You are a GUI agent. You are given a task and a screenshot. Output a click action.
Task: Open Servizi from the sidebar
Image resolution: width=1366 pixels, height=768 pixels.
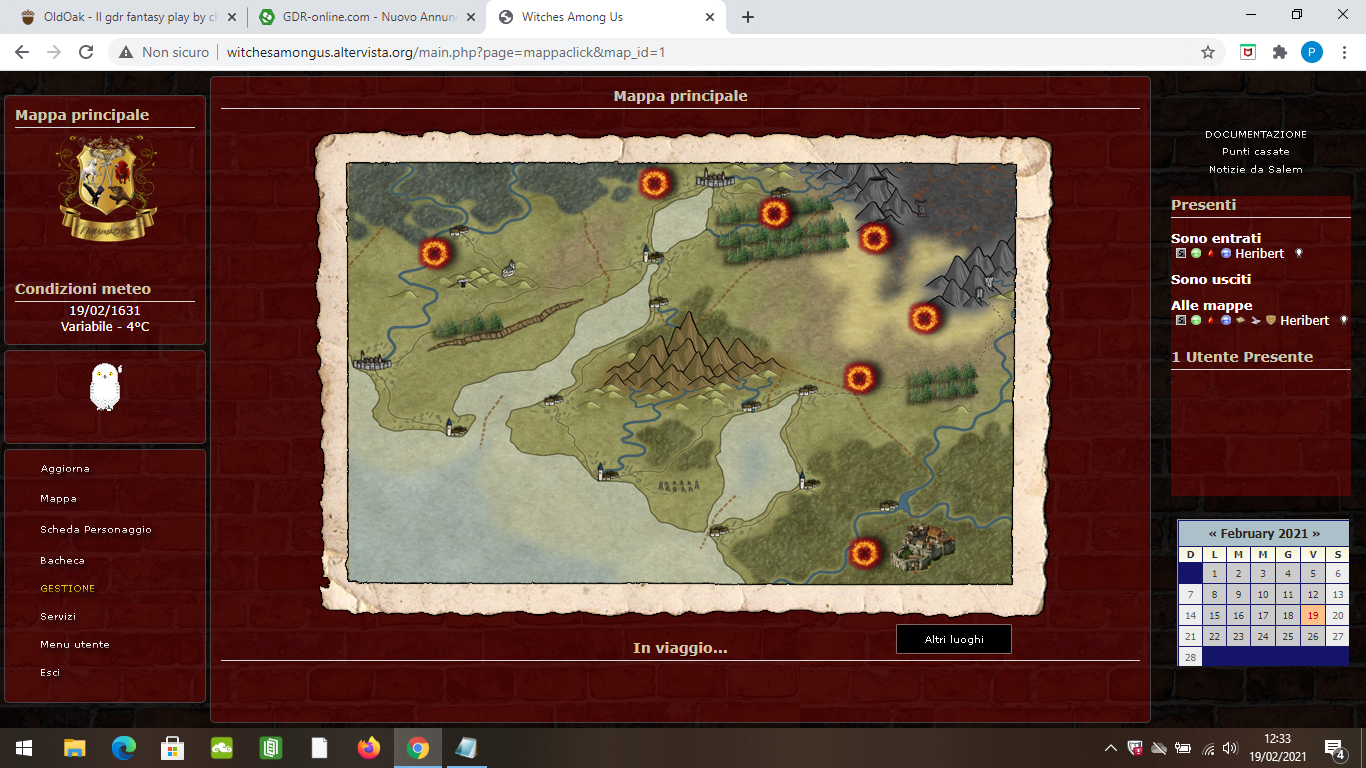(x=58, y=616)
